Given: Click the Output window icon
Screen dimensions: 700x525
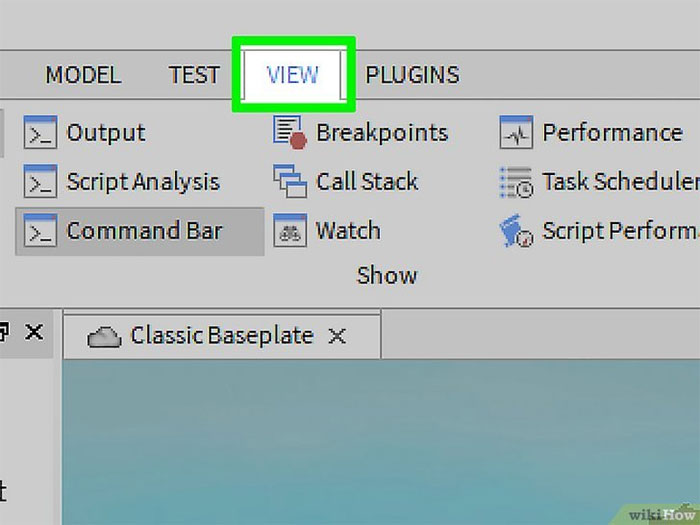Looking at the screenshot, I should pyautogui.click(x=40, y=133).
